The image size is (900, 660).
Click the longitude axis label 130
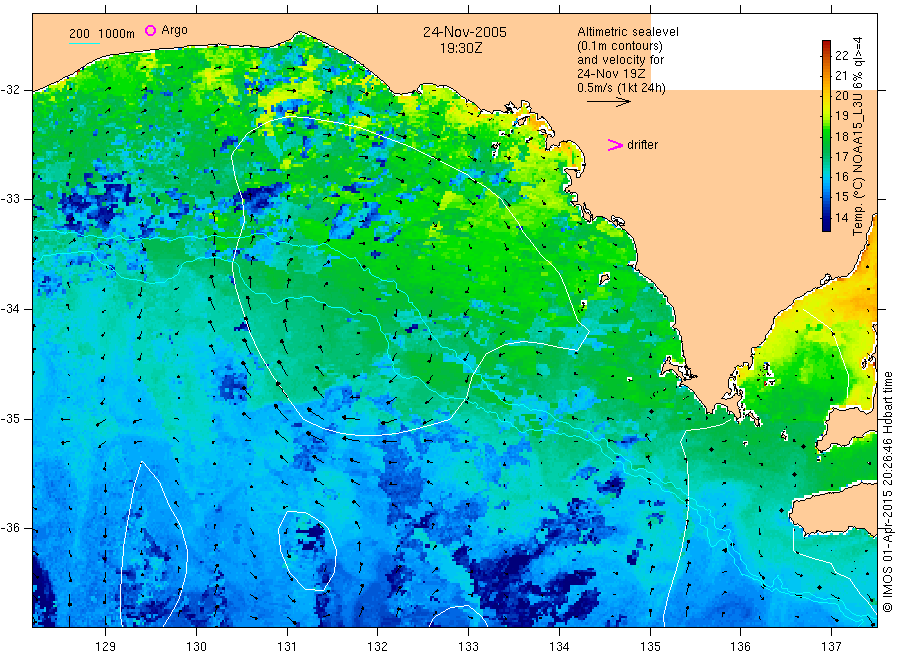(x=196, y=647)
